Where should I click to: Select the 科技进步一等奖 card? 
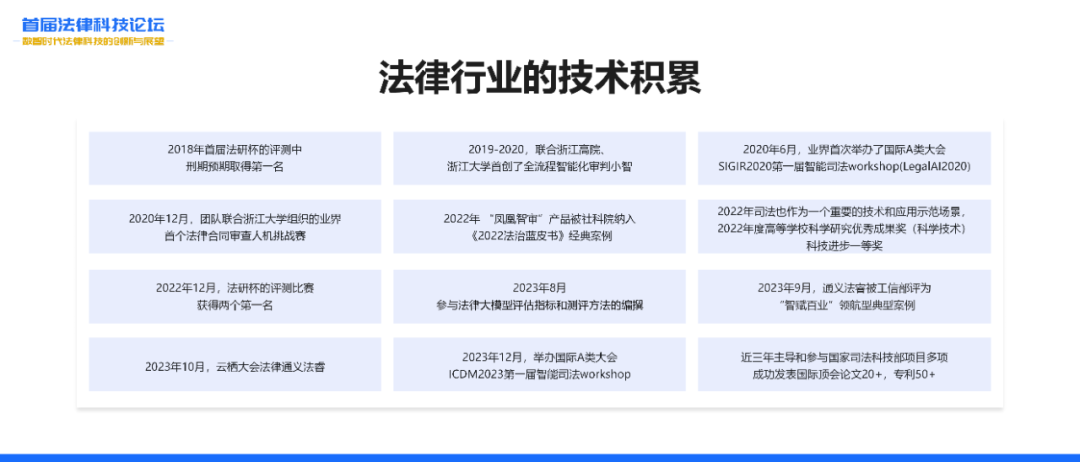844,227
